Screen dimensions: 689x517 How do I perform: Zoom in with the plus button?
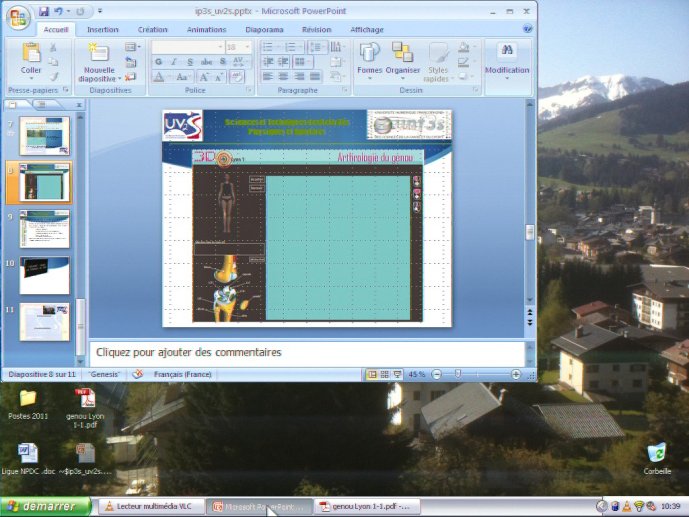click(x=516, y=374)
